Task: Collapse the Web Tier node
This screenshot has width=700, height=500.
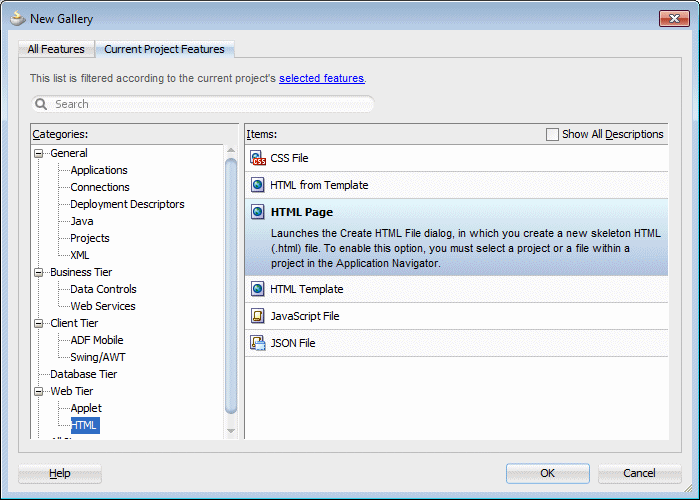Action: coord(39,391)
